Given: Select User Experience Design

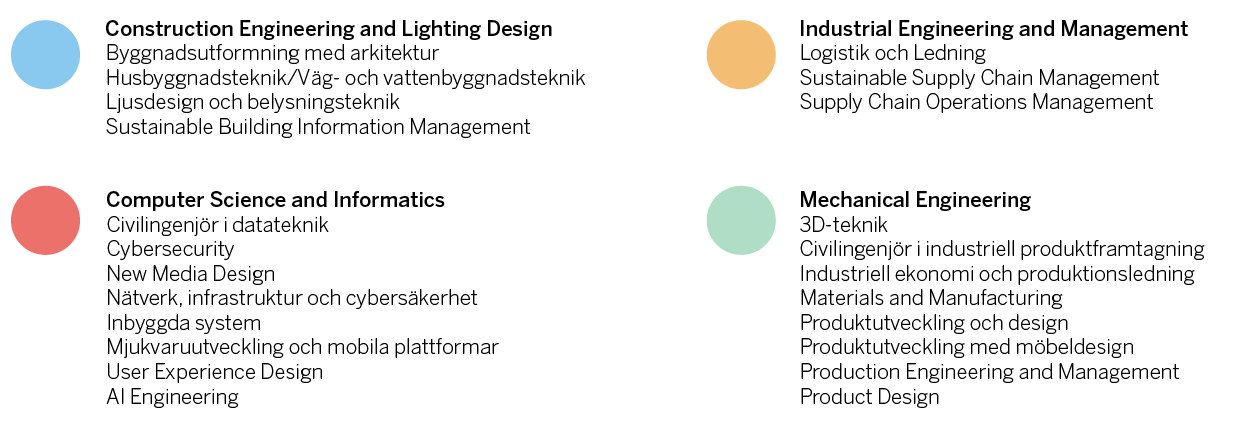Looking at the screenshot, I should click(214, 372).
